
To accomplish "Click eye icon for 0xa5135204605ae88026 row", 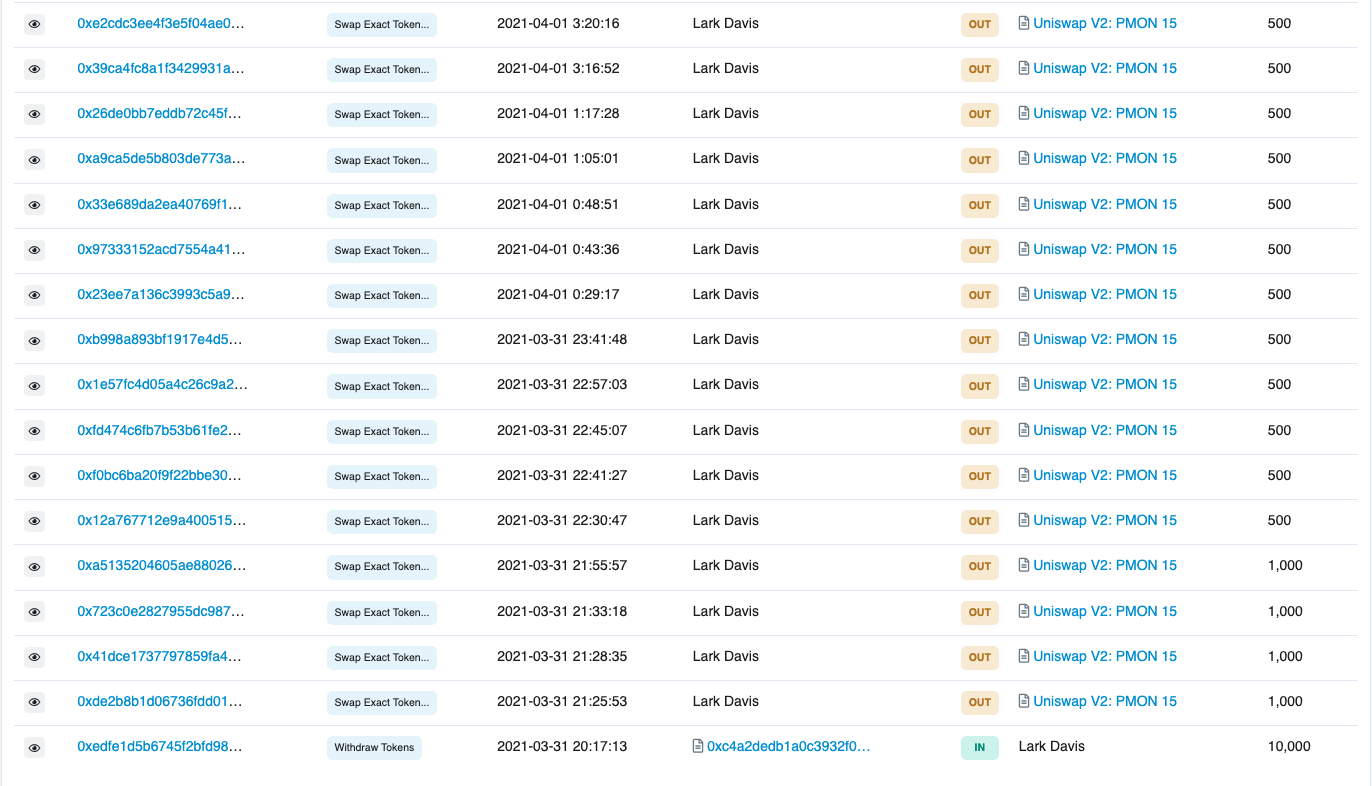I will (34, 567).
